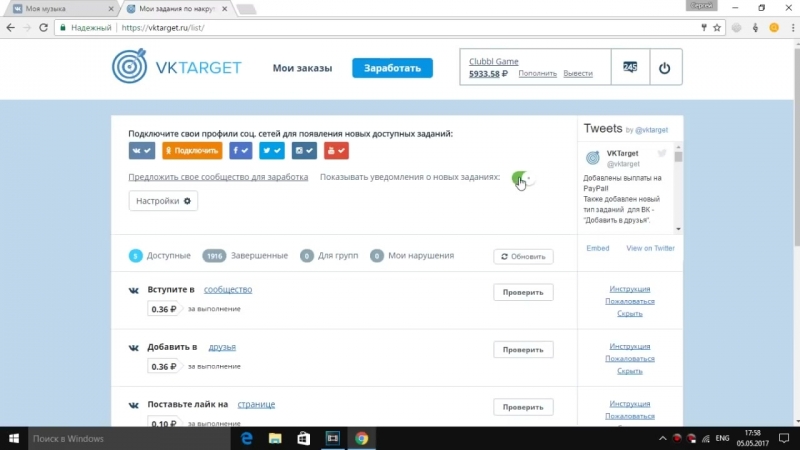Click Проверить for the join community task
The width and height of the screenshot is (800, 450).
[523, 292]
